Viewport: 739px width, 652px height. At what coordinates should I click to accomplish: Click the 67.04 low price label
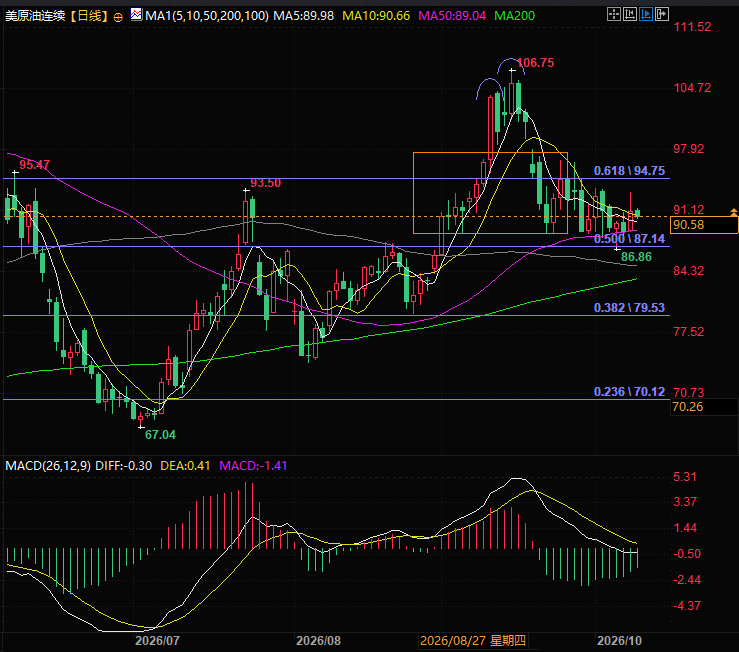pos(160,435)
